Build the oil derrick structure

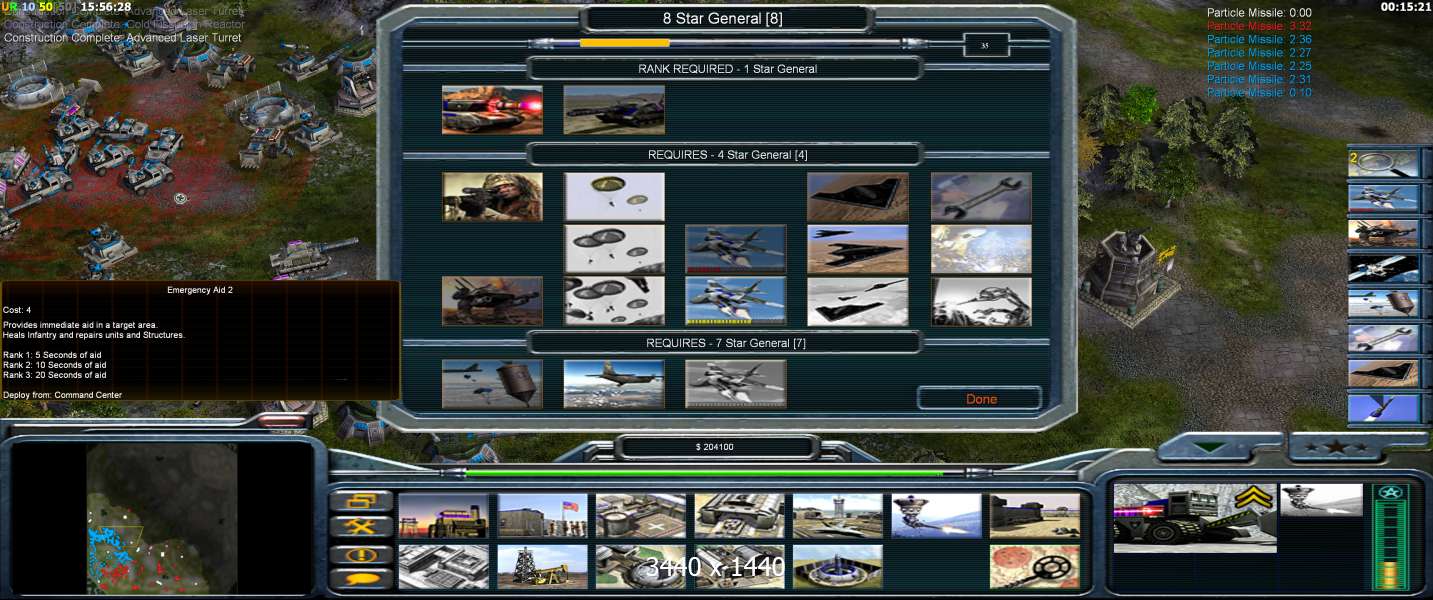542,566
